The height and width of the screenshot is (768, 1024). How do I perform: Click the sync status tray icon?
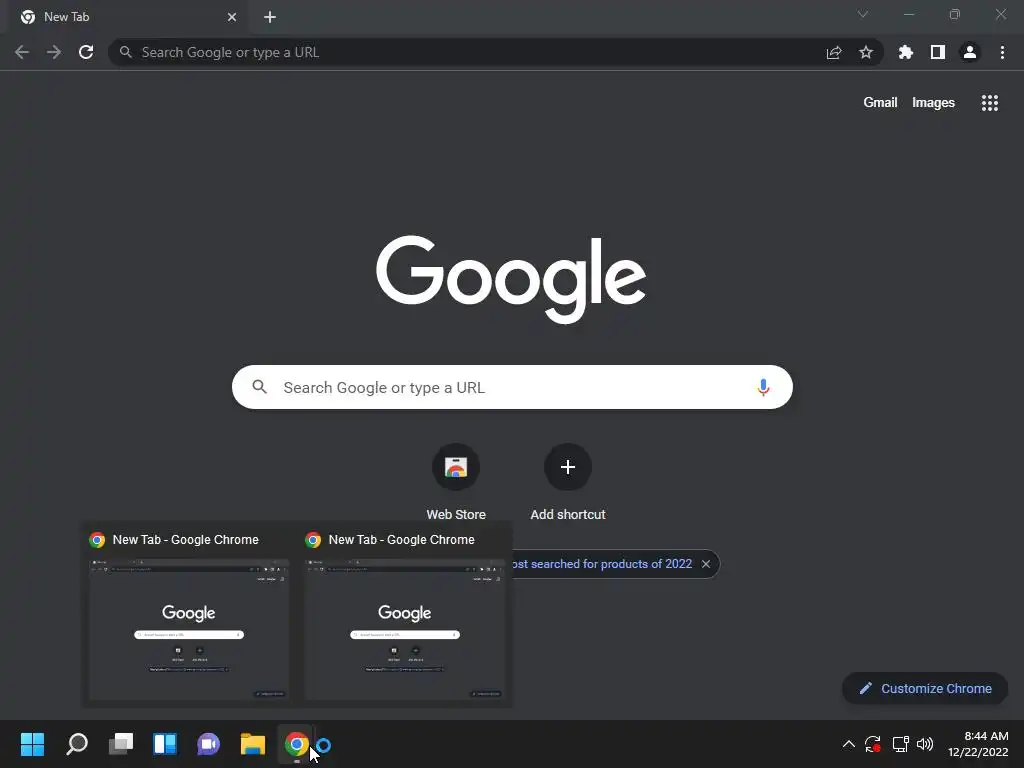coord(873,744)
